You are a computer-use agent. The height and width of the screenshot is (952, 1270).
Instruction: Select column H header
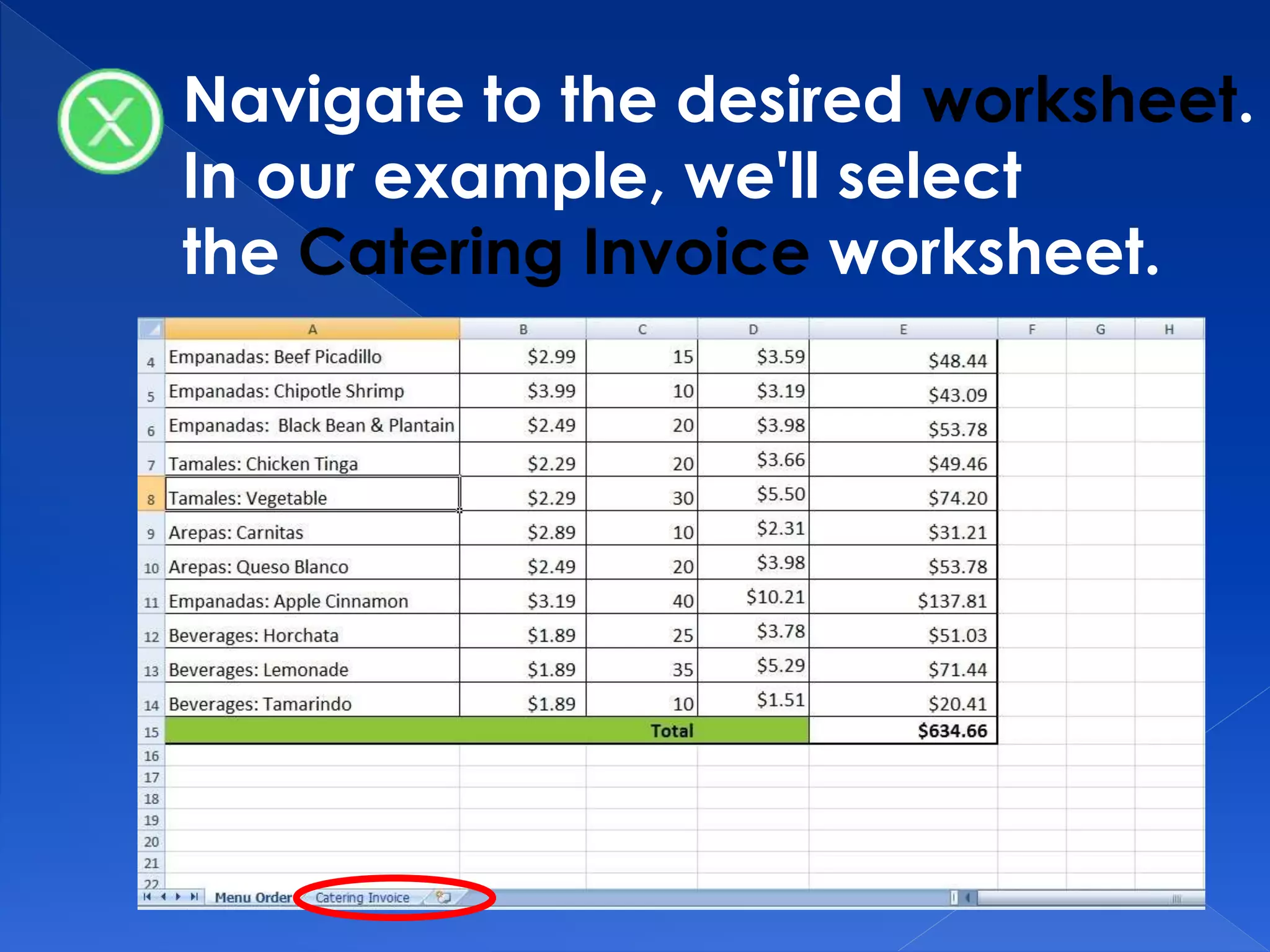pos(1170,329)
